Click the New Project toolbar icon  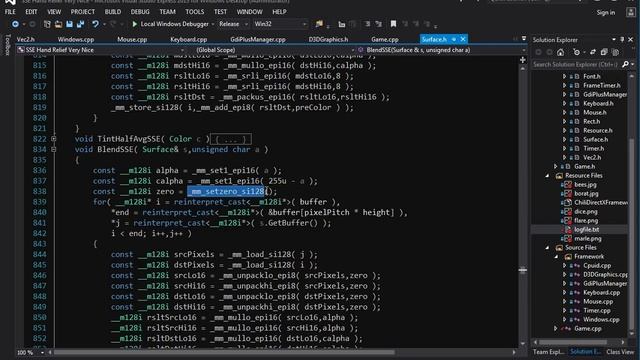(47, 24)
